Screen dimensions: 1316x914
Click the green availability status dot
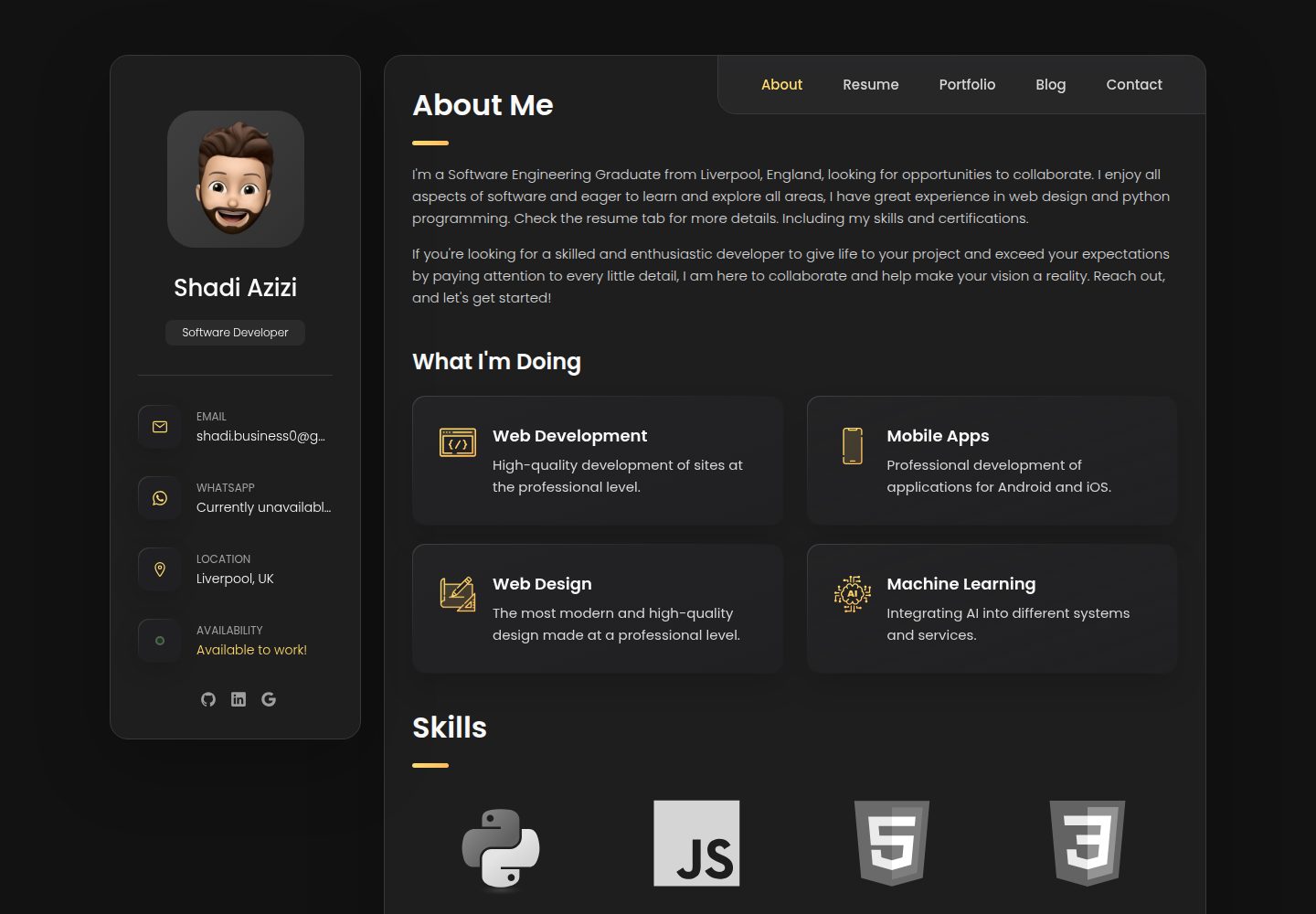tap(160, 641)
